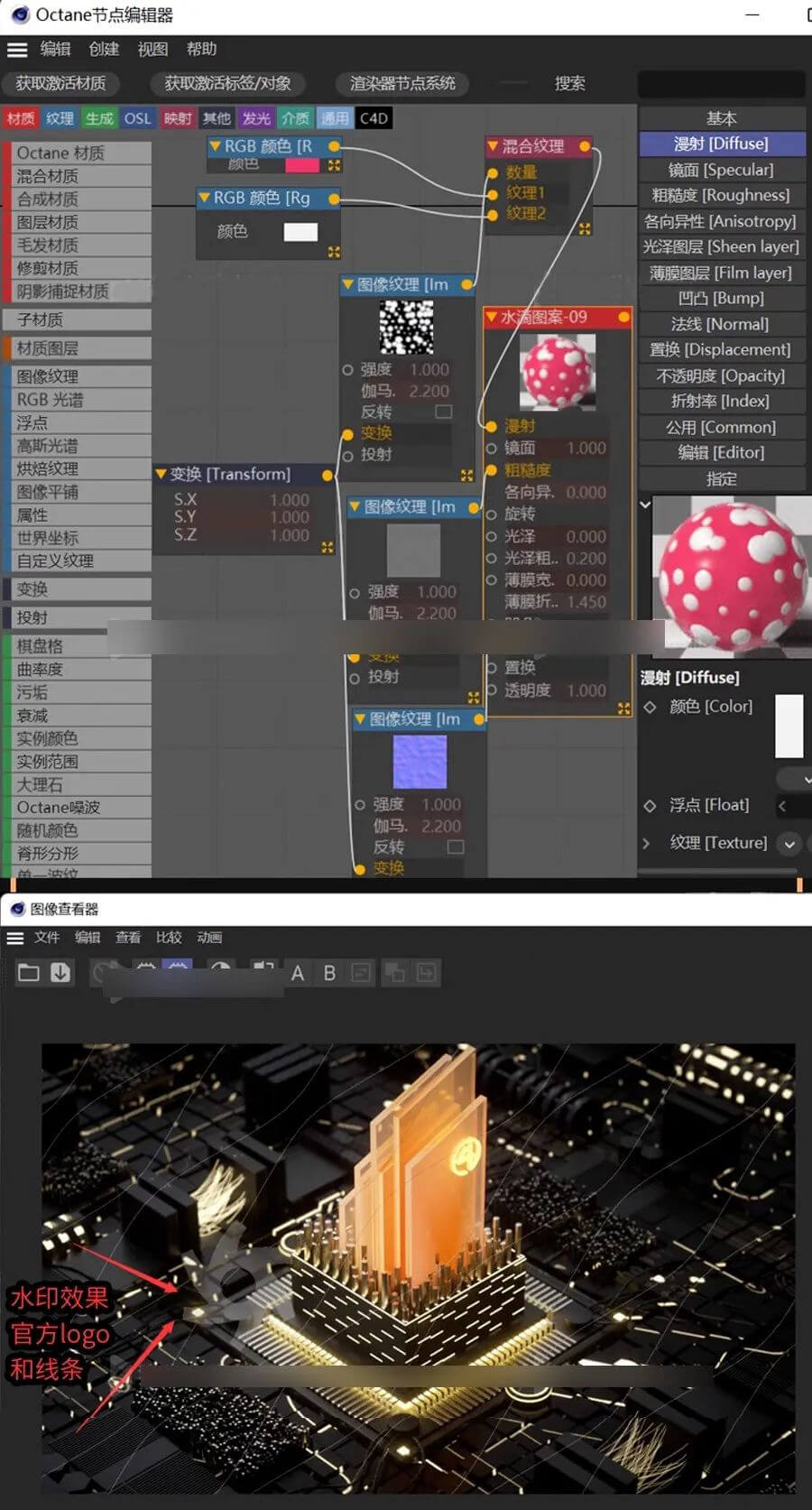Image resolution: width=812 pixels, height=1510 pixels.
Task: Switch to the 镜面 [Specular] tab
Action: 721,170
